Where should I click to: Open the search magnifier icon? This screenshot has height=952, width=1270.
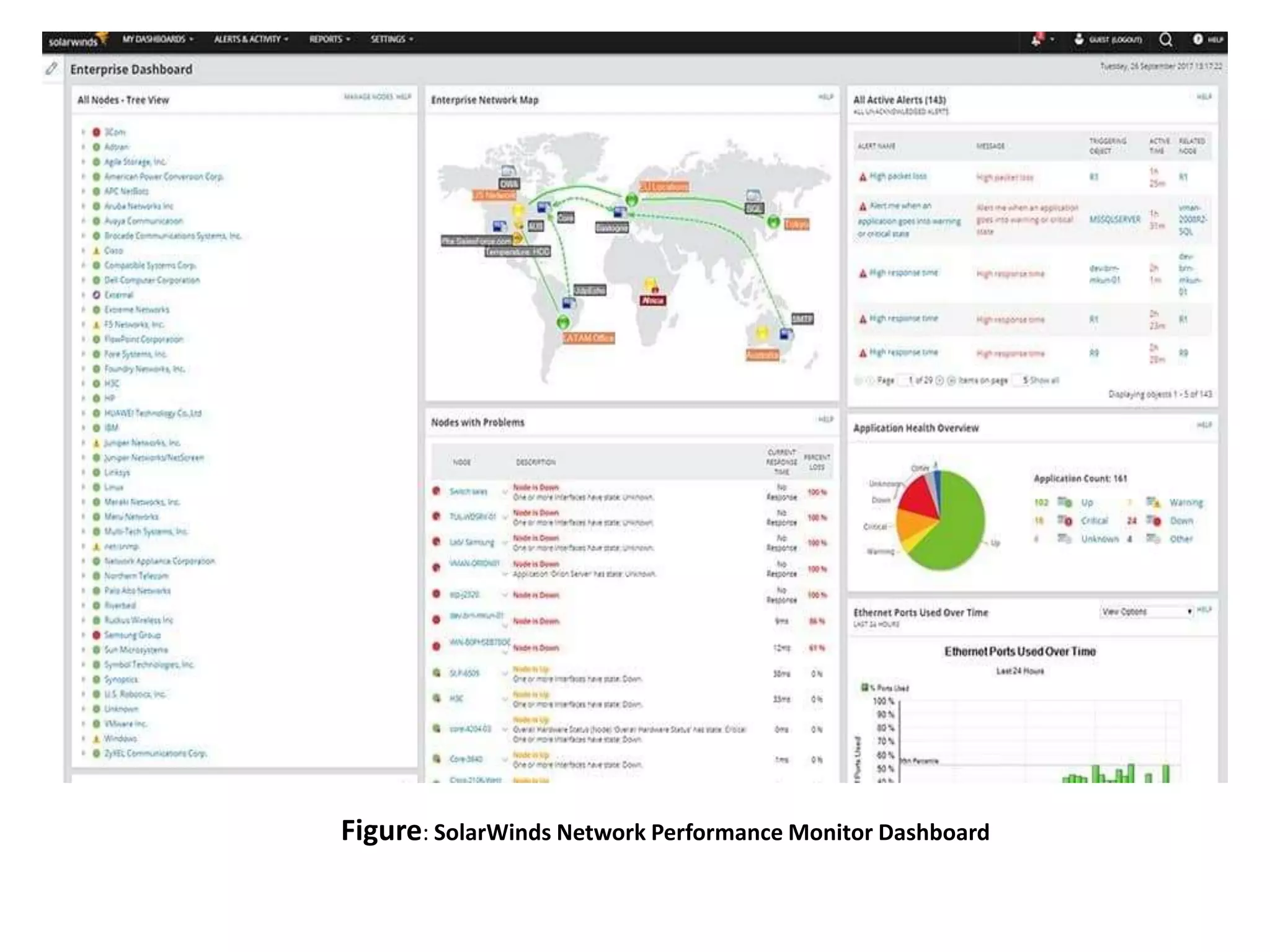(x=1166, y=40)
